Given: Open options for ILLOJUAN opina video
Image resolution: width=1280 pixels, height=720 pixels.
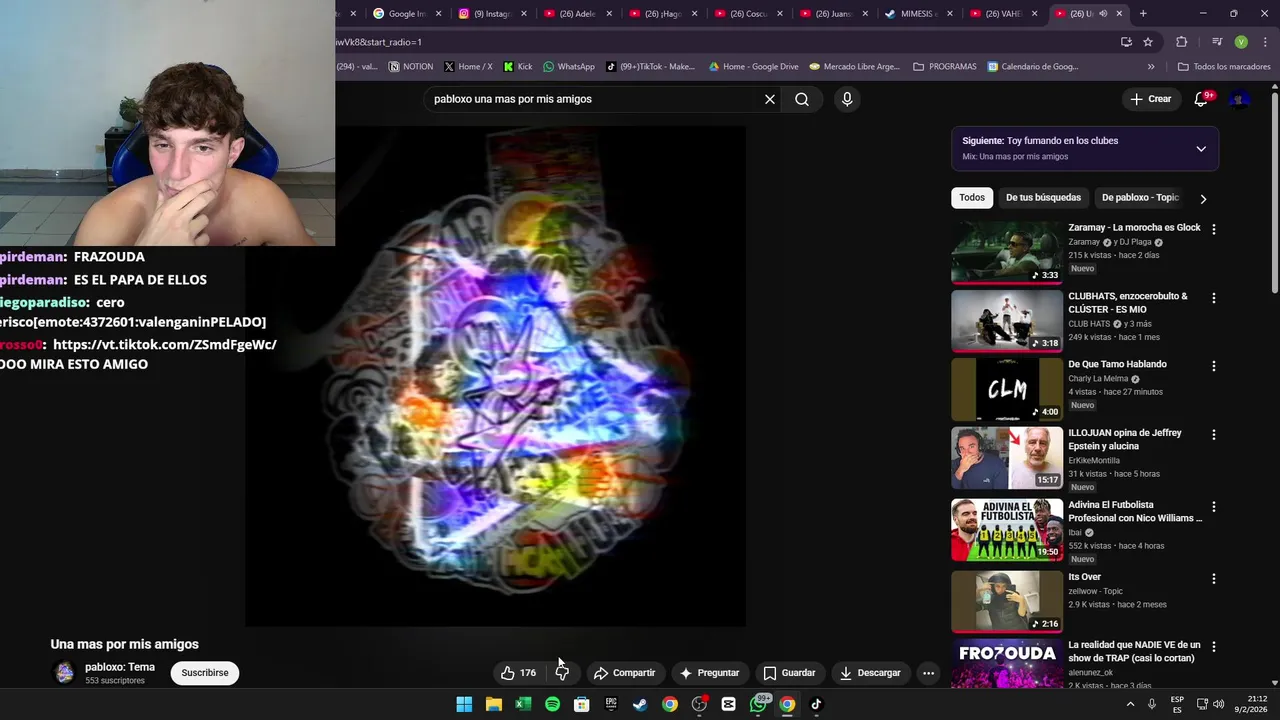Looking at the screenshot, I should click(x=1214, y=435).
